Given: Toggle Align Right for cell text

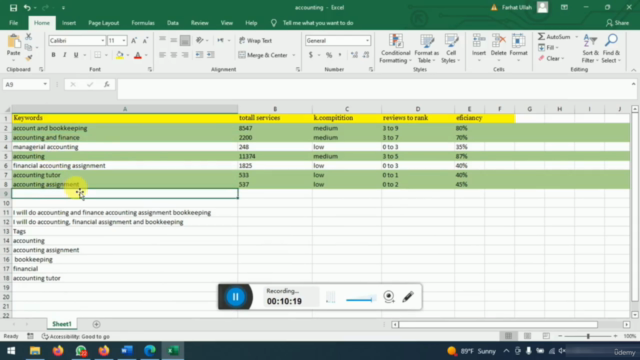Looking at the screenshot, I should [185, 55].
